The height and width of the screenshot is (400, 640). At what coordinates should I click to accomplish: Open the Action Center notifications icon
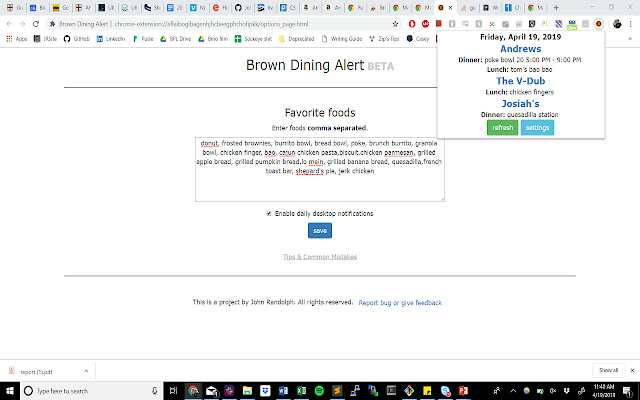[x=627, y=391]
